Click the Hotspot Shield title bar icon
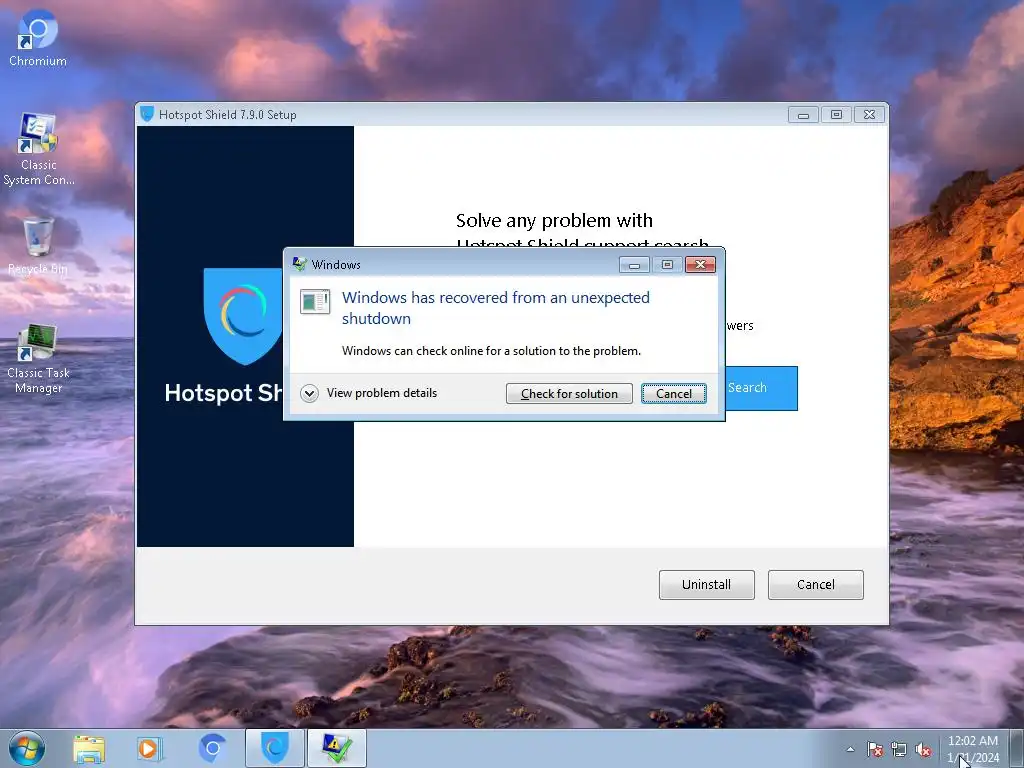The width and height of the screenshot is (1024, 768). pyautogui.click(x=147, y=114)
